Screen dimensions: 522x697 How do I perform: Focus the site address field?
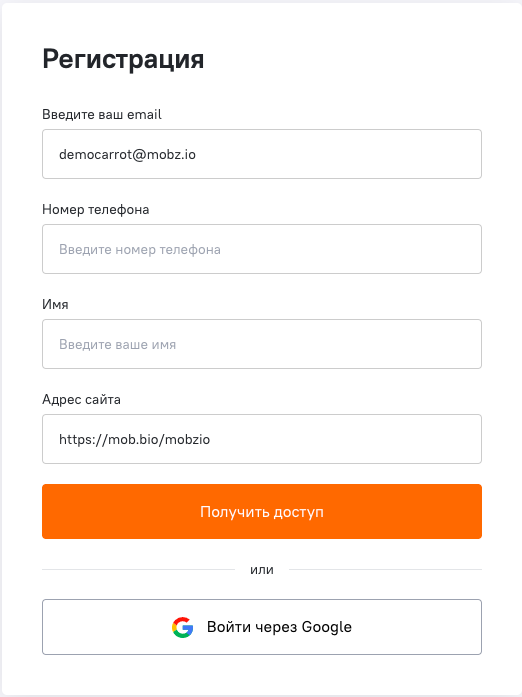262,439
